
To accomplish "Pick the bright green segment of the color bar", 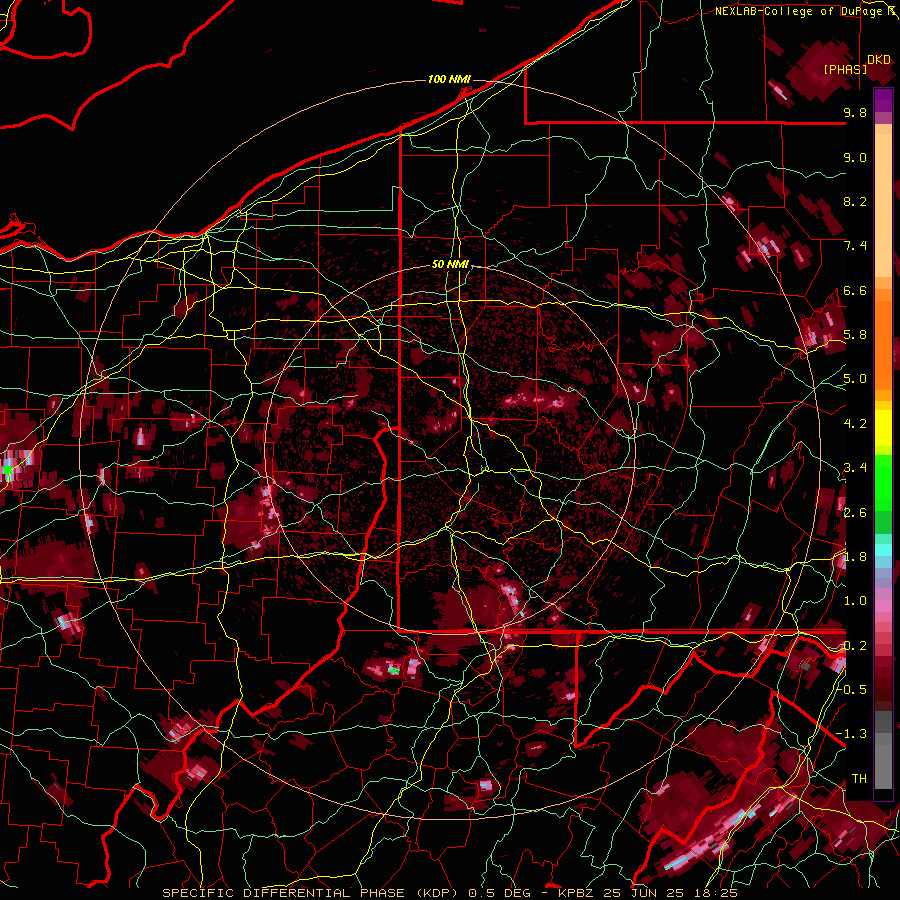I will tap(883, 484).
